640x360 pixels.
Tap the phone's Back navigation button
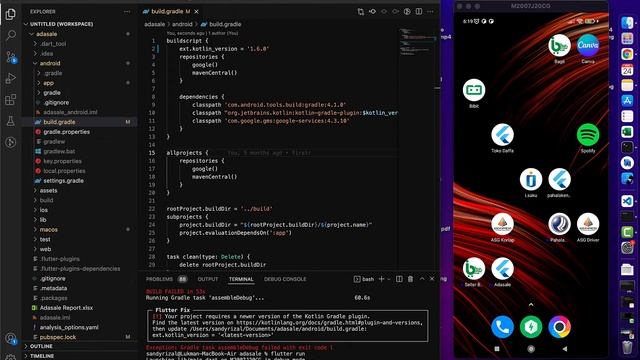[565, 349]
